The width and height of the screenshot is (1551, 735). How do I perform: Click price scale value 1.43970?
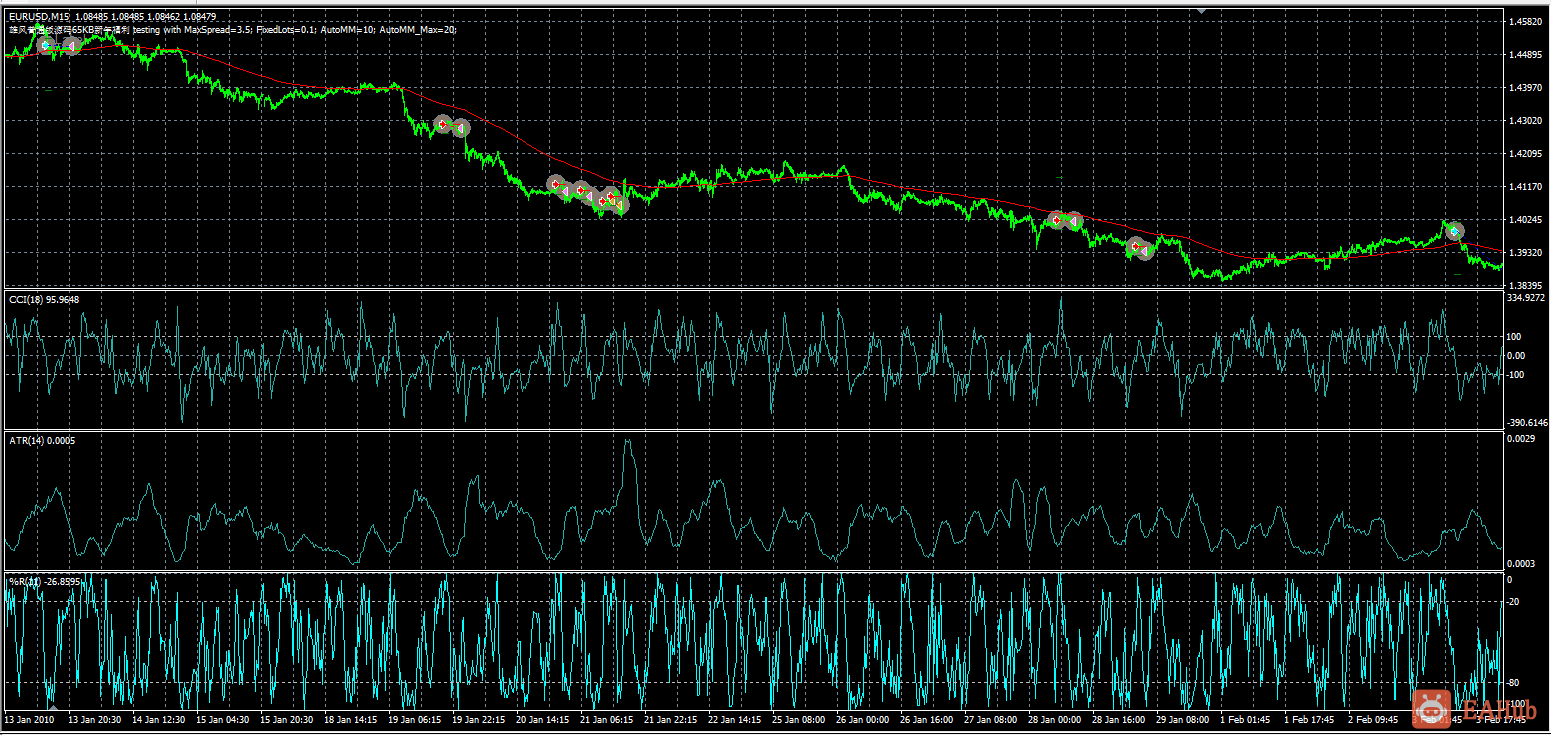[x=1527, y=87]
